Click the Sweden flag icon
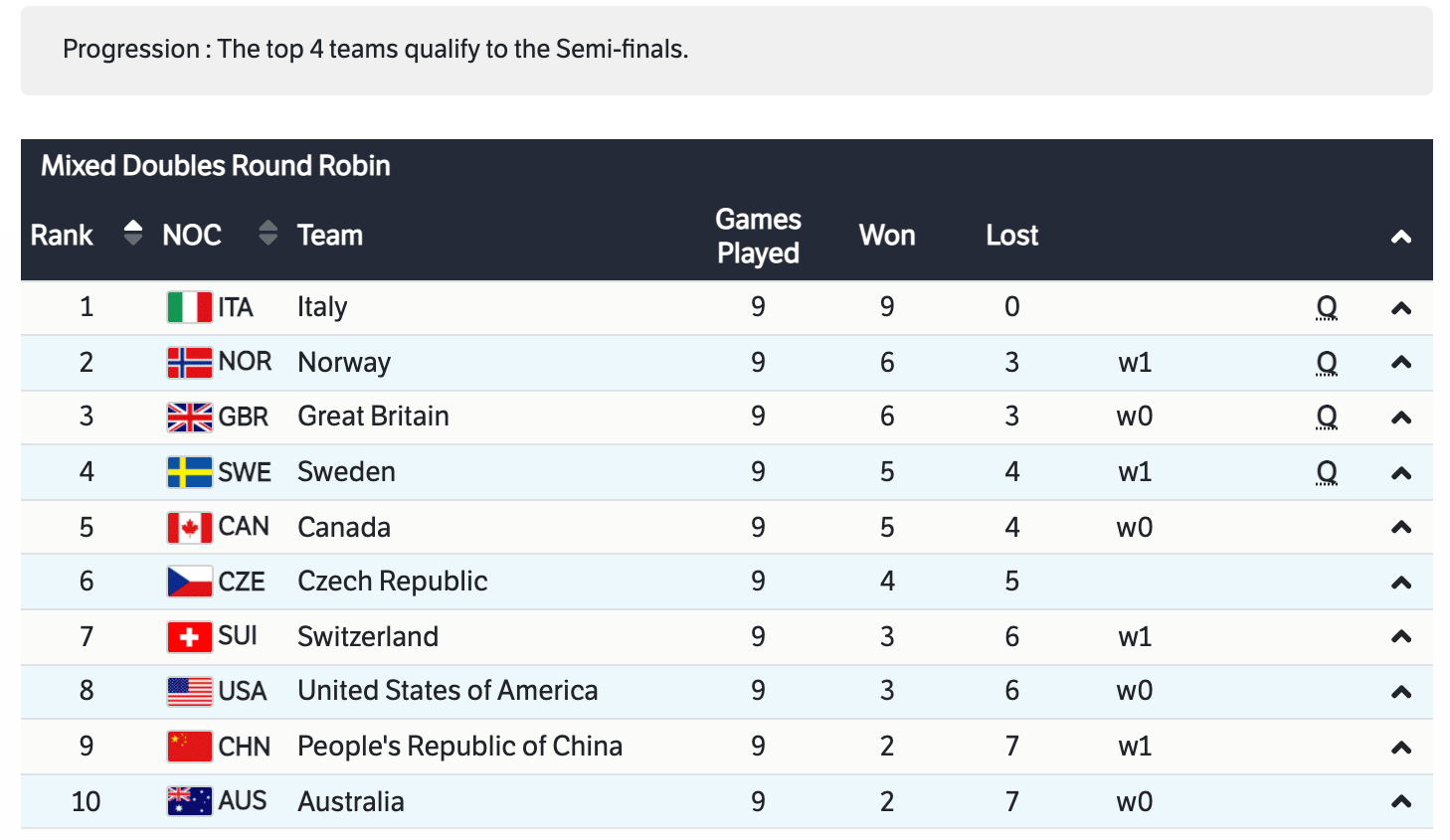This screenshot has width=1450, height=840. 189,472
